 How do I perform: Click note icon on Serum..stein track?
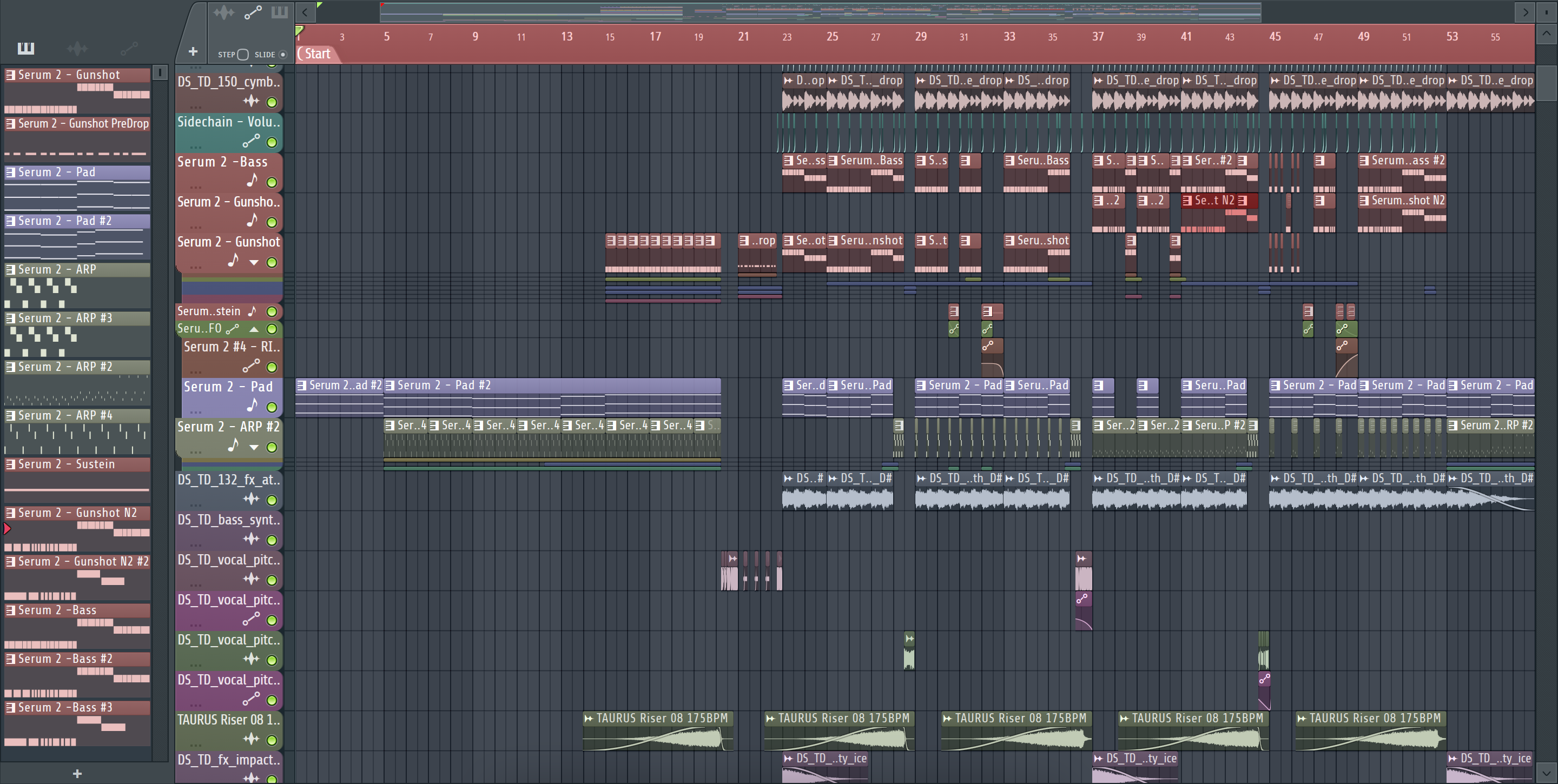pos(252,311)
